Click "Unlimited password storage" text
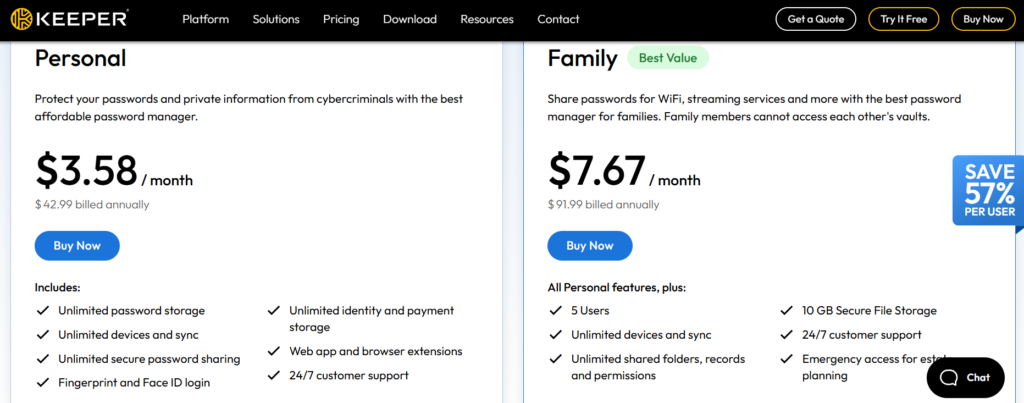The height and width of the screenshot is (403, 1024). click(131, 310)
